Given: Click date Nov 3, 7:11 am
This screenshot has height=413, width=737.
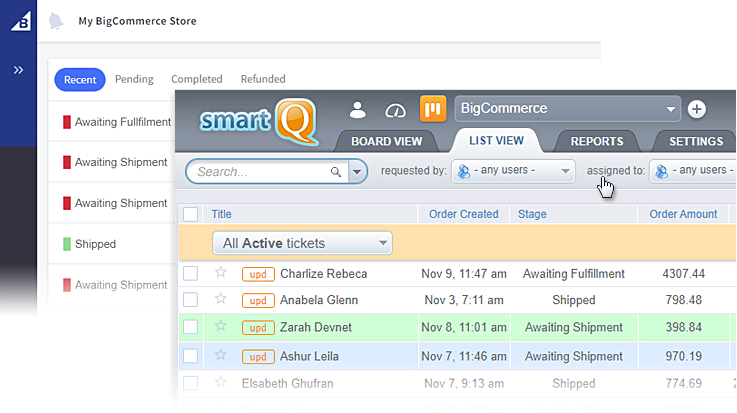Looking at the screenshot, I should [464, 300].
